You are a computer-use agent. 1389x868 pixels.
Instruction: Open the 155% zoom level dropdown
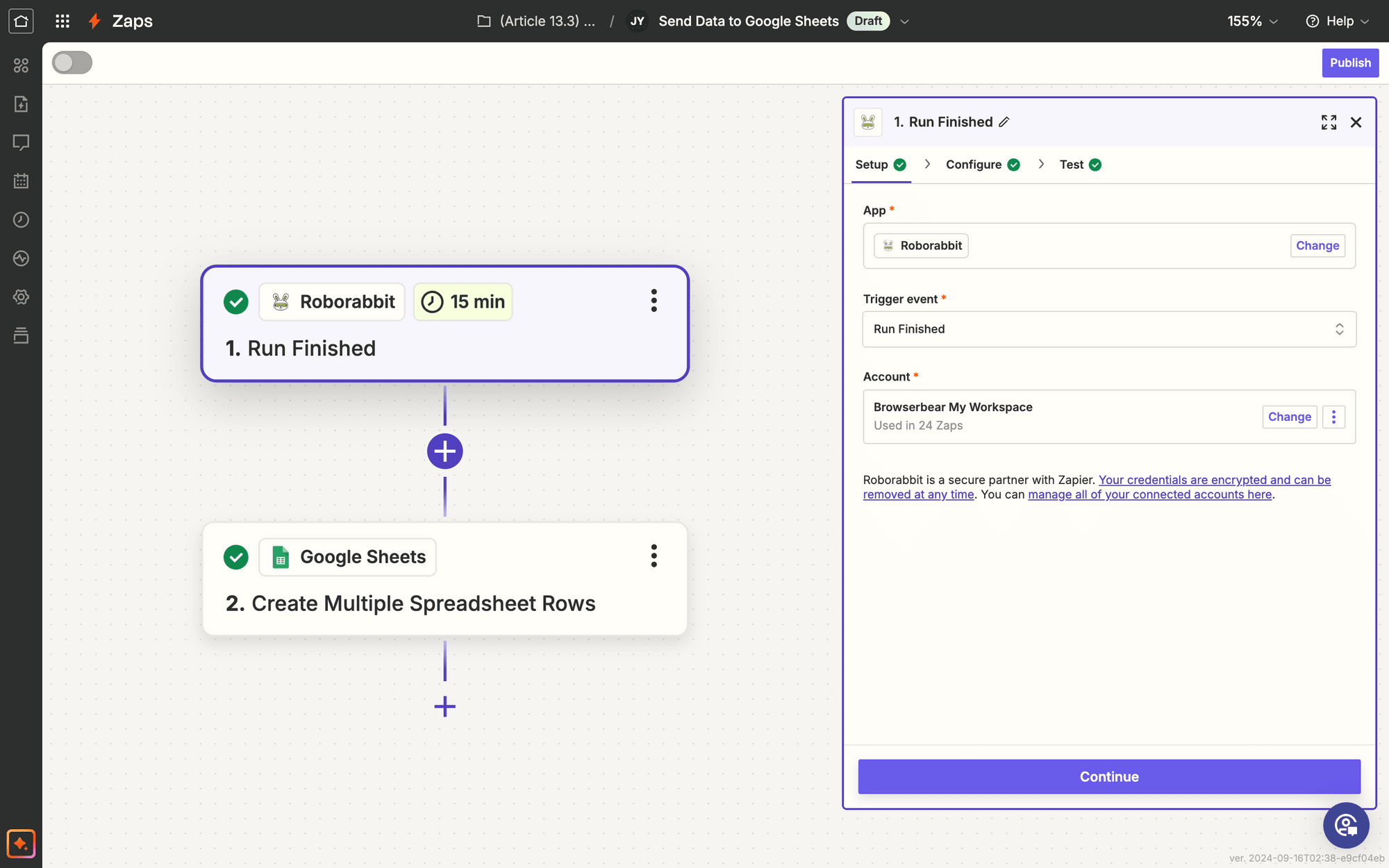pos(1251,21)
